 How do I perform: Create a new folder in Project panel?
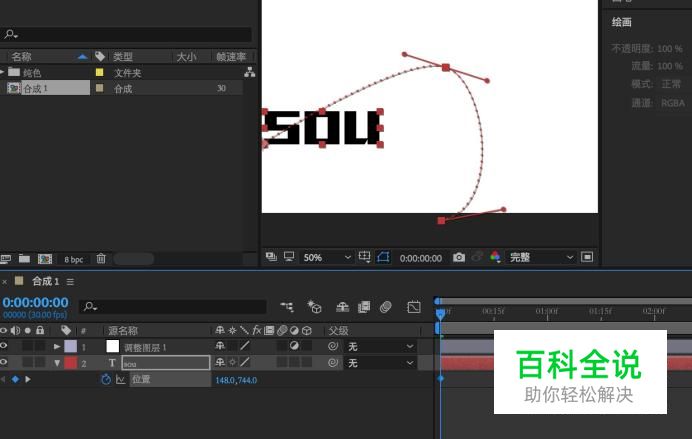coord(24,259)
